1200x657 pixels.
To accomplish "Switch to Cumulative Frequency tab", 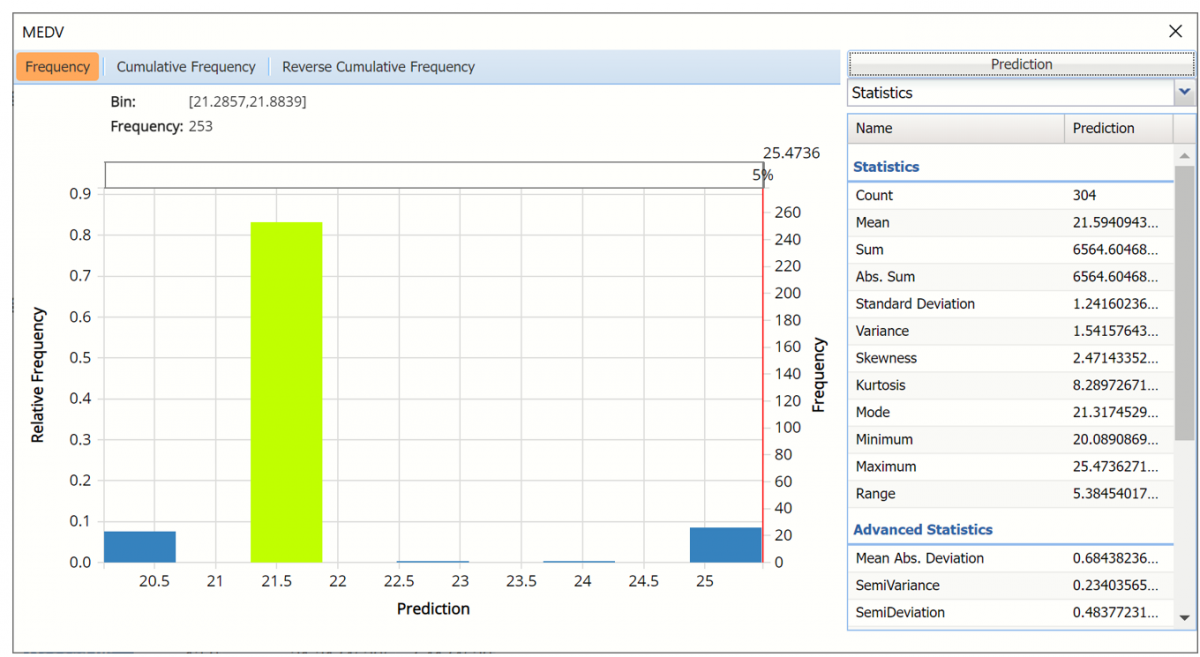I will point(186,67).
